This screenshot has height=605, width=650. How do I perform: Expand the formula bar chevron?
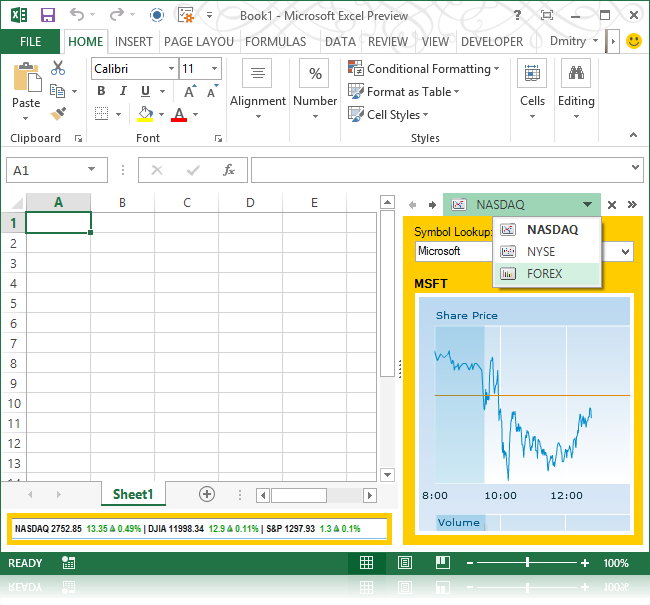(x=635, y=168)
